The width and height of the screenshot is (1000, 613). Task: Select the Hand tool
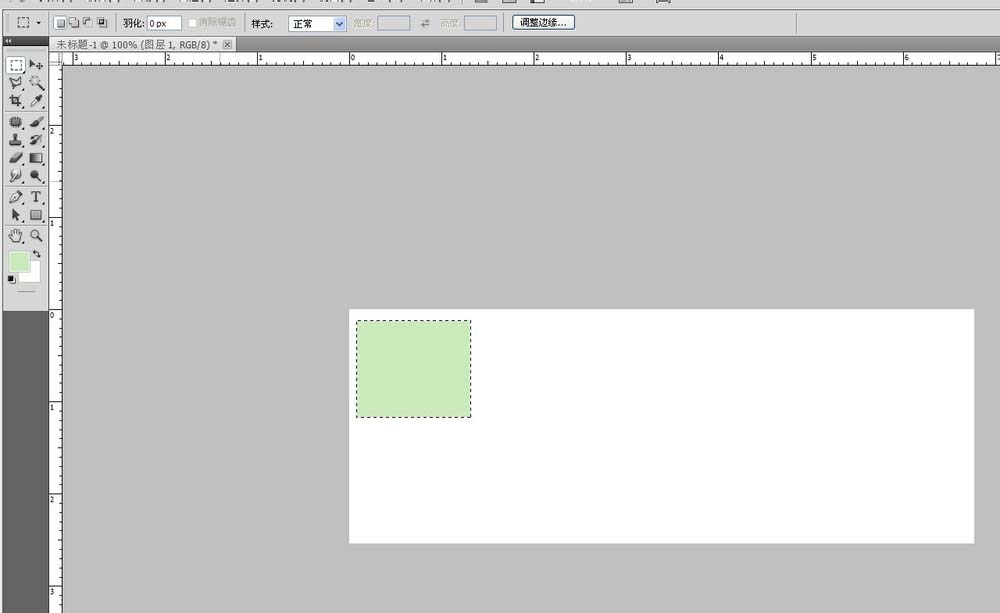coord(14,234)
